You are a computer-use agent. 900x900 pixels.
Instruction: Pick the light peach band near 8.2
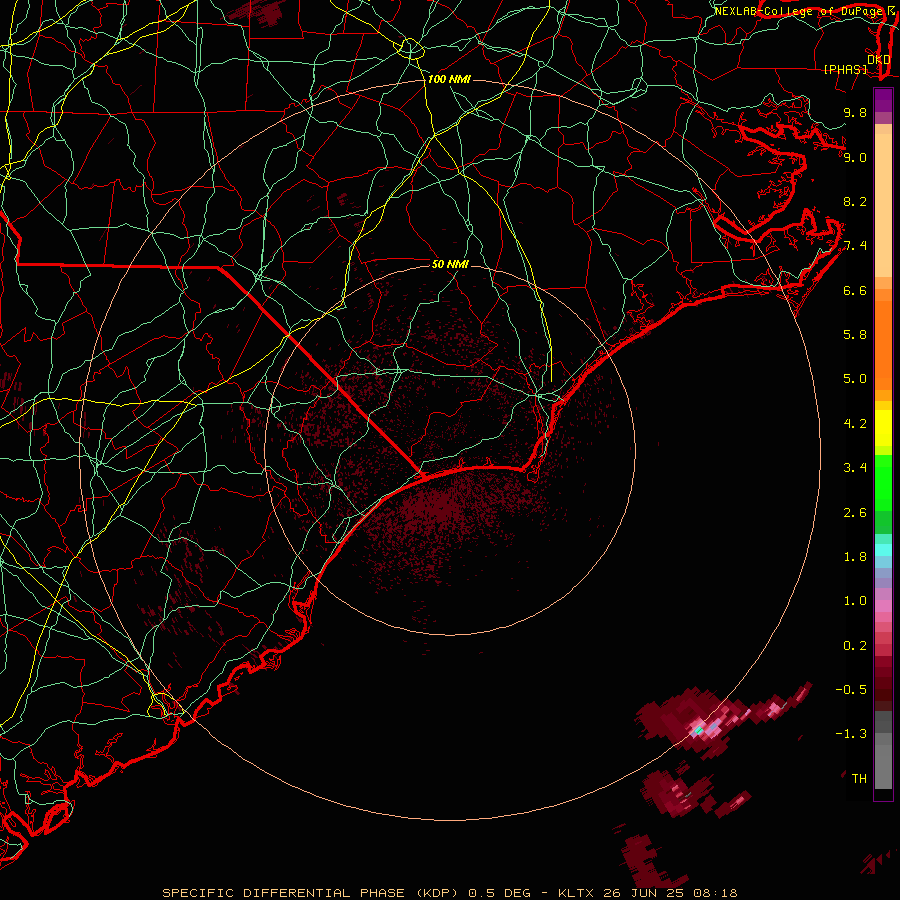[883, 205]
